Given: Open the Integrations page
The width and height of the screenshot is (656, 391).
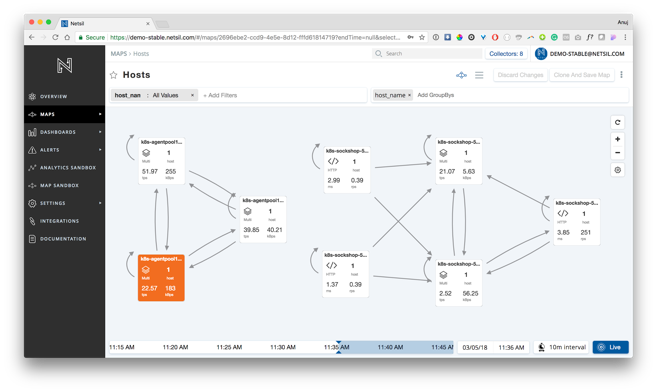Looking at the screenshot, I should [x=64, y=221].
